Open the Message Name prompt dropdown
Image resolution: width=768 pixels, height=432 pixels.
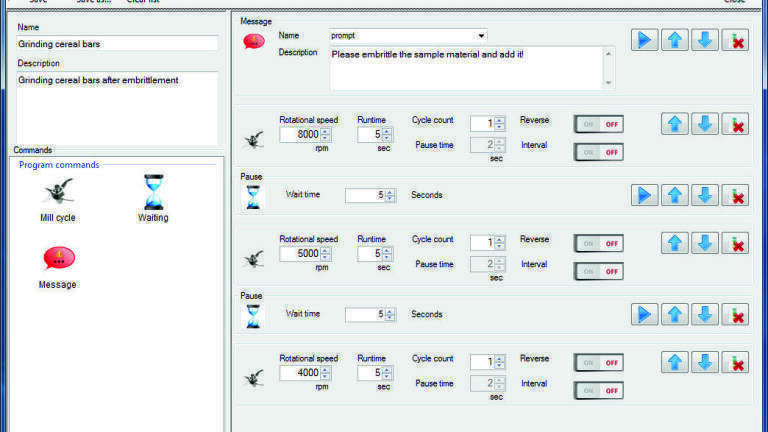481,36
